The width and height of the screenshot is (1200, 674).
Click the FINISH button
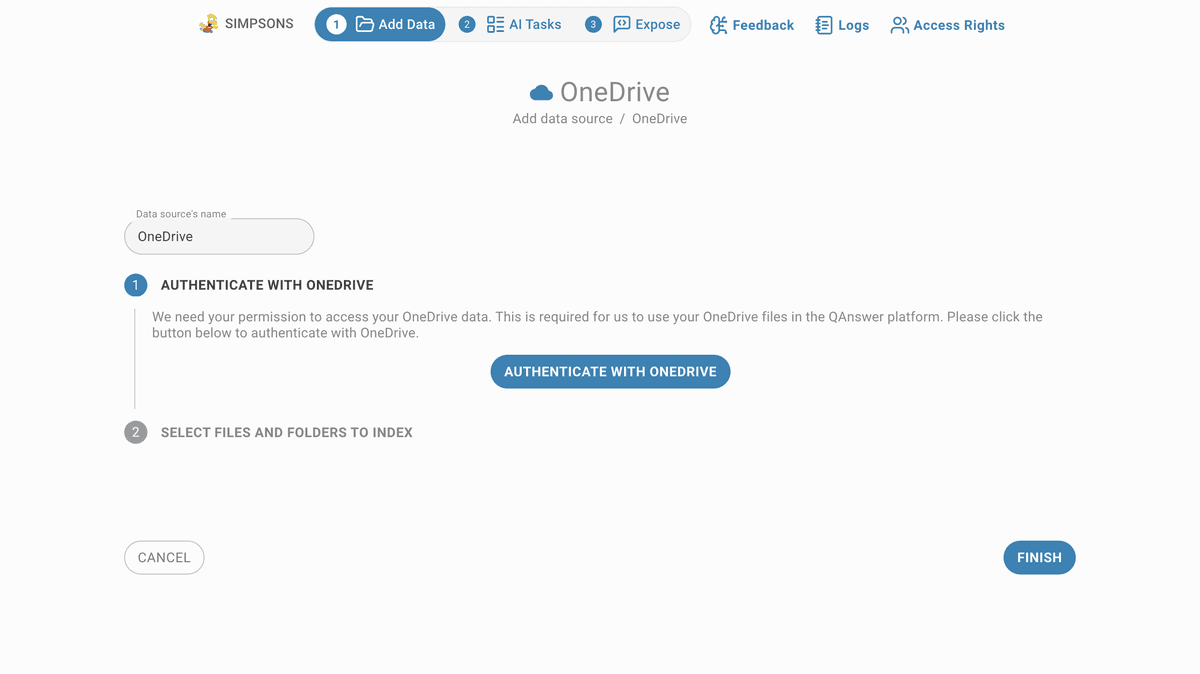[x=1039, y=558]
